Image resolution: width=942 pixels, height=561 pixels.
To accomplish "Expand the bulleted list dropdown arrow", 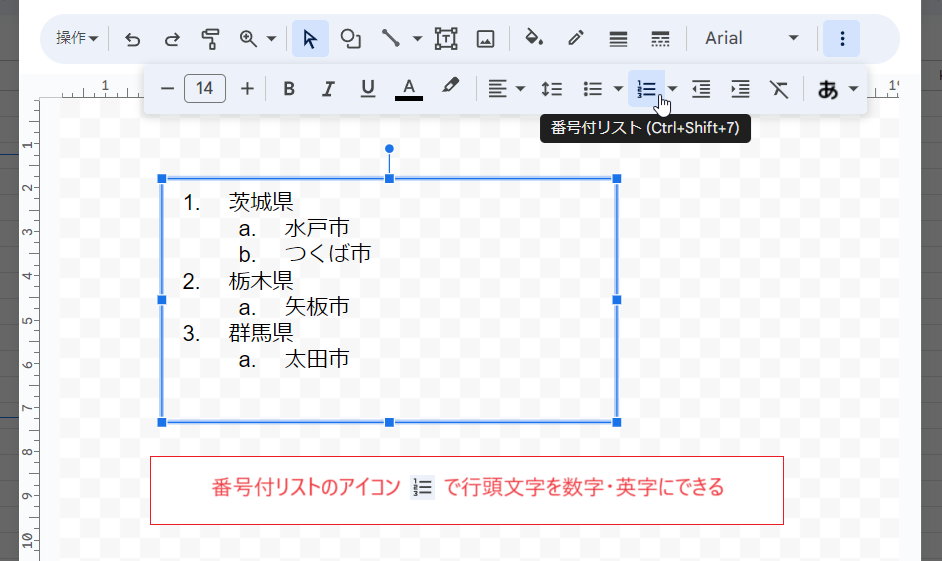I will (x=618, y=89).
